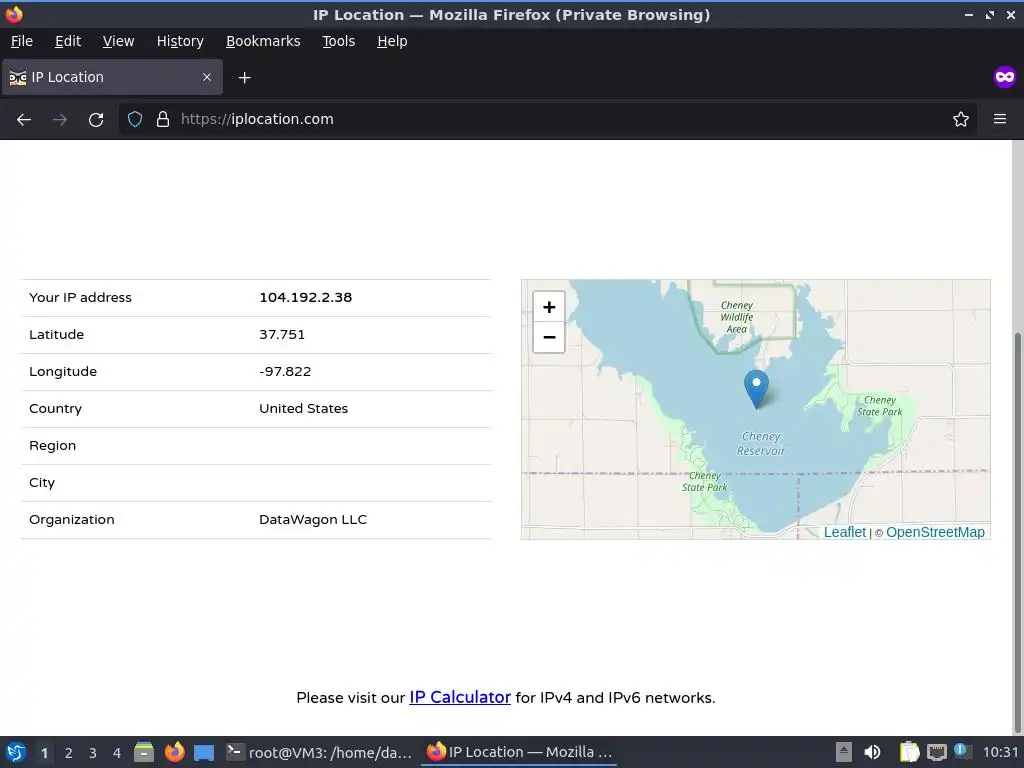Screen dimensions: 1024x768
Task: Open the View menu
Action: (x=118, y=41)
